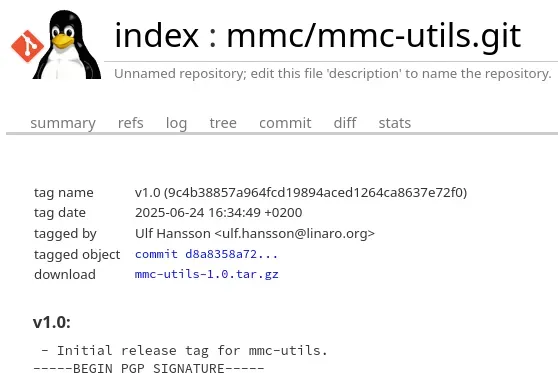Select the commit tab

(285, 123)
